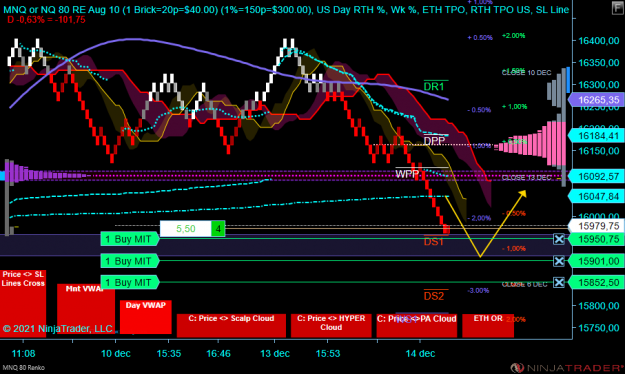
Task: Click the 15901,00 green order price tag
Action: pyautogui.click(x=596, y=261)
